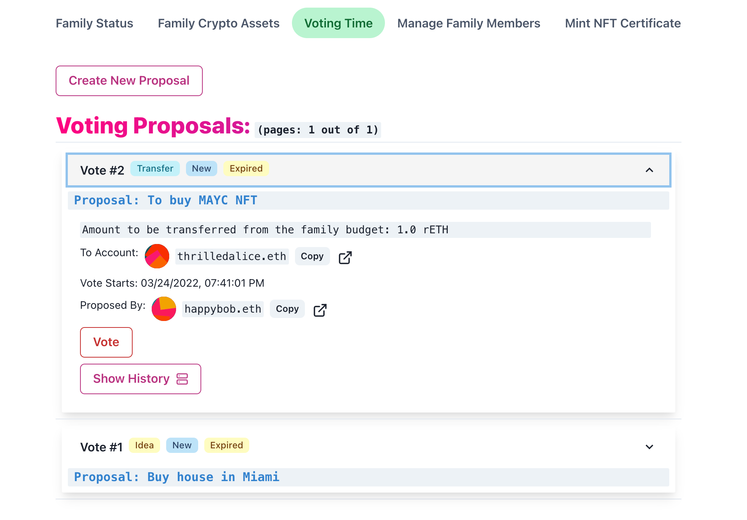Open external link icon for happybob.eth
747x520 pixels.
coord(320,310)
